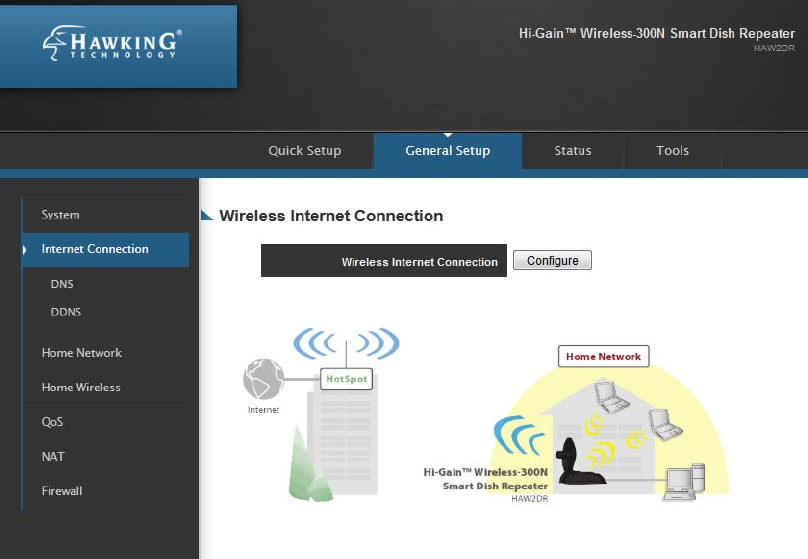Click the Home Network label in diagram

[603, 357]
